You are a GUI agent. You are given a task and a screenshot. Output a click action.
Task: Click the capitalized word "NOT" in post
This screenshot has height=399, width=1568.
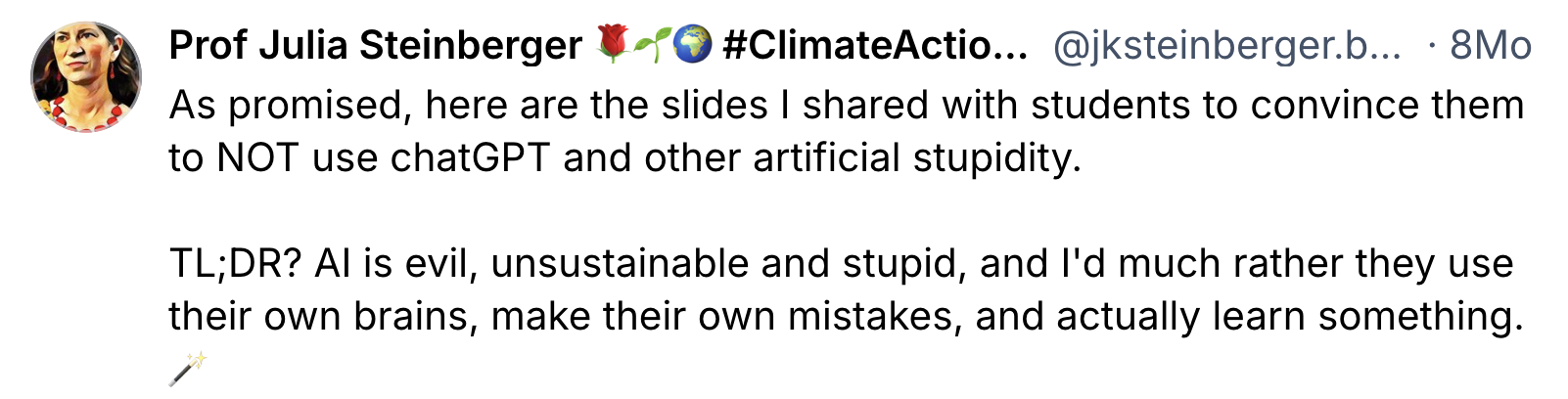click(x=257, y=158)
